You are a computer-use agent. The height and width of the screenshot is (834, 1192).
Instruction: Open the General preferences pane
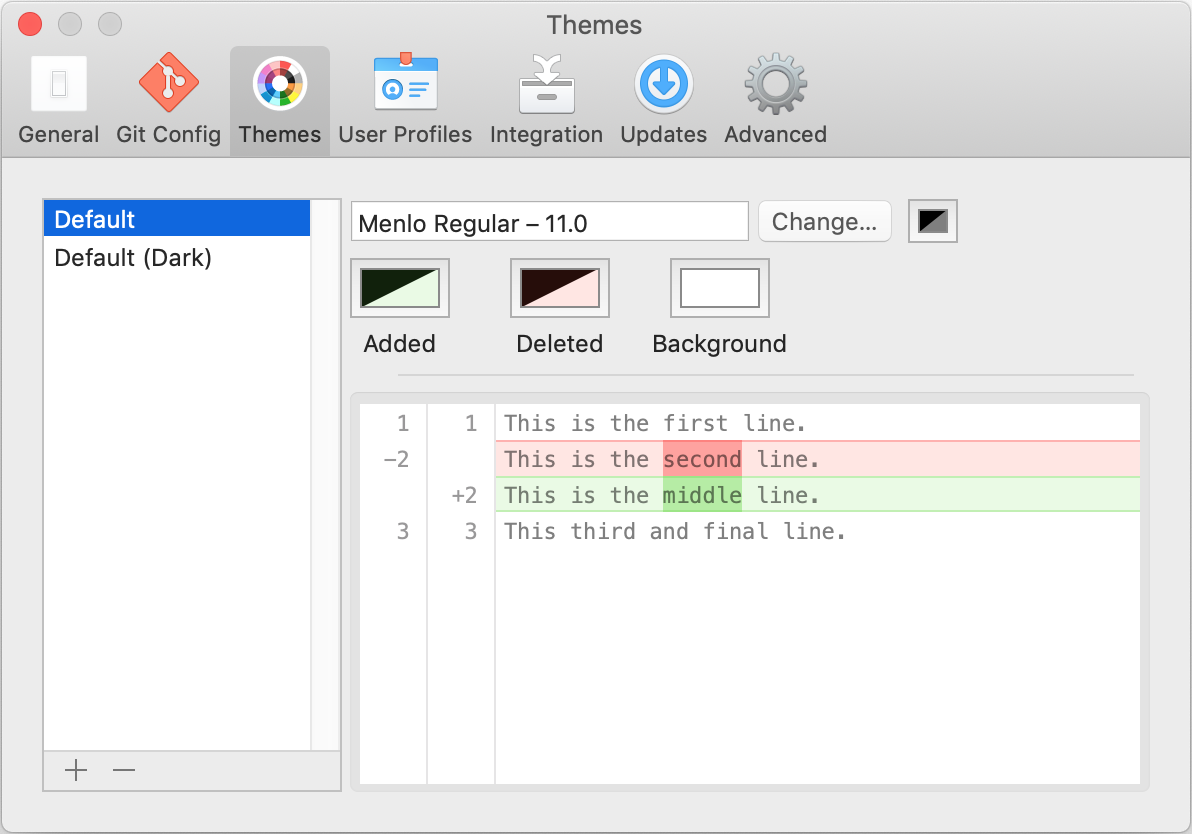point(59,100)
